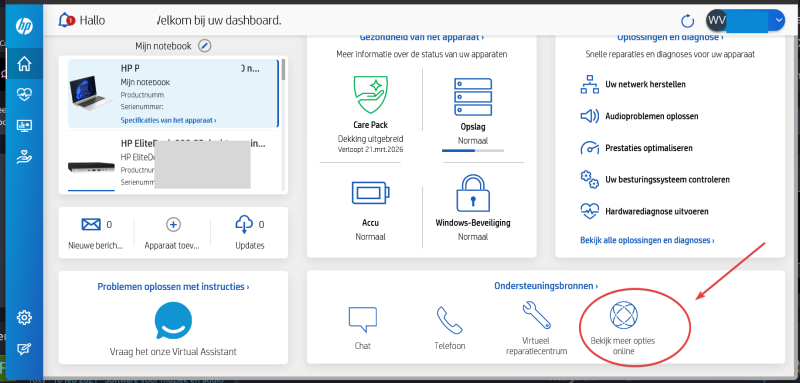The image size is (800, 383).
Task: Open Bekijk meer opties online globe icon
Action: click(624, 314)
